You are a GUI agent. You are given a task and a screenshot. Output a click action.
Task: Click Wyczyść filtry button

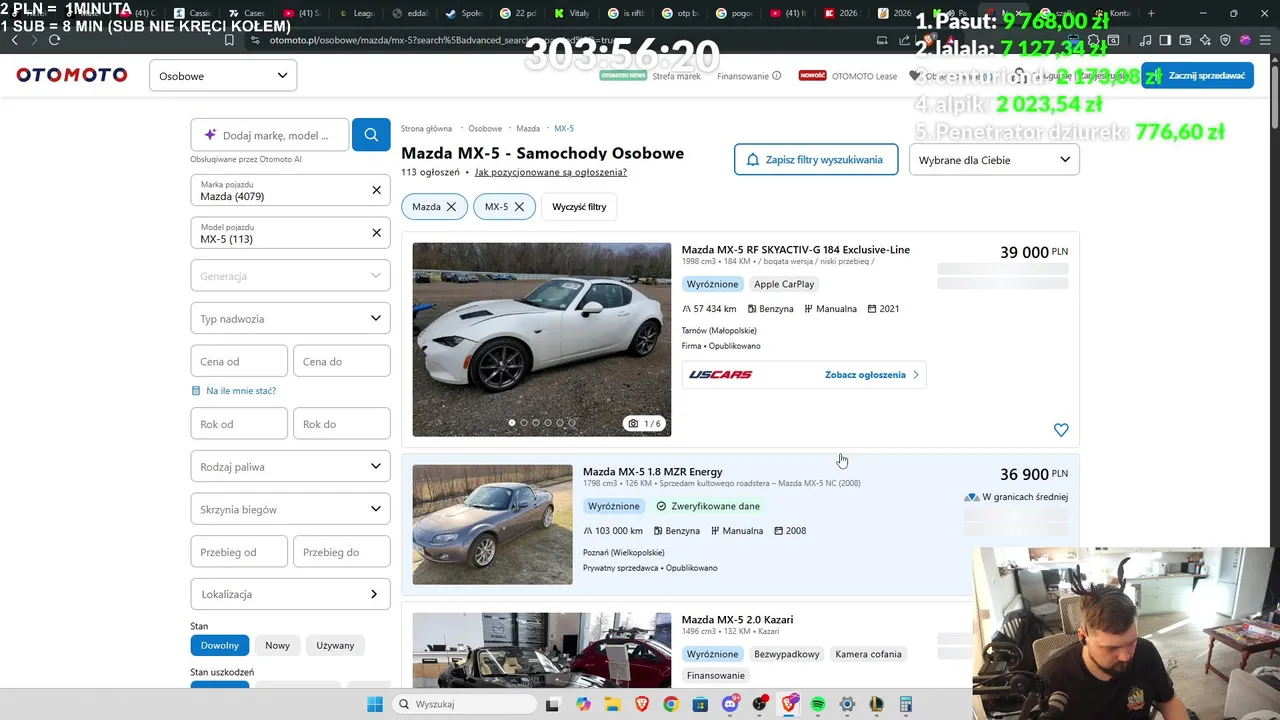click(579, 207)
